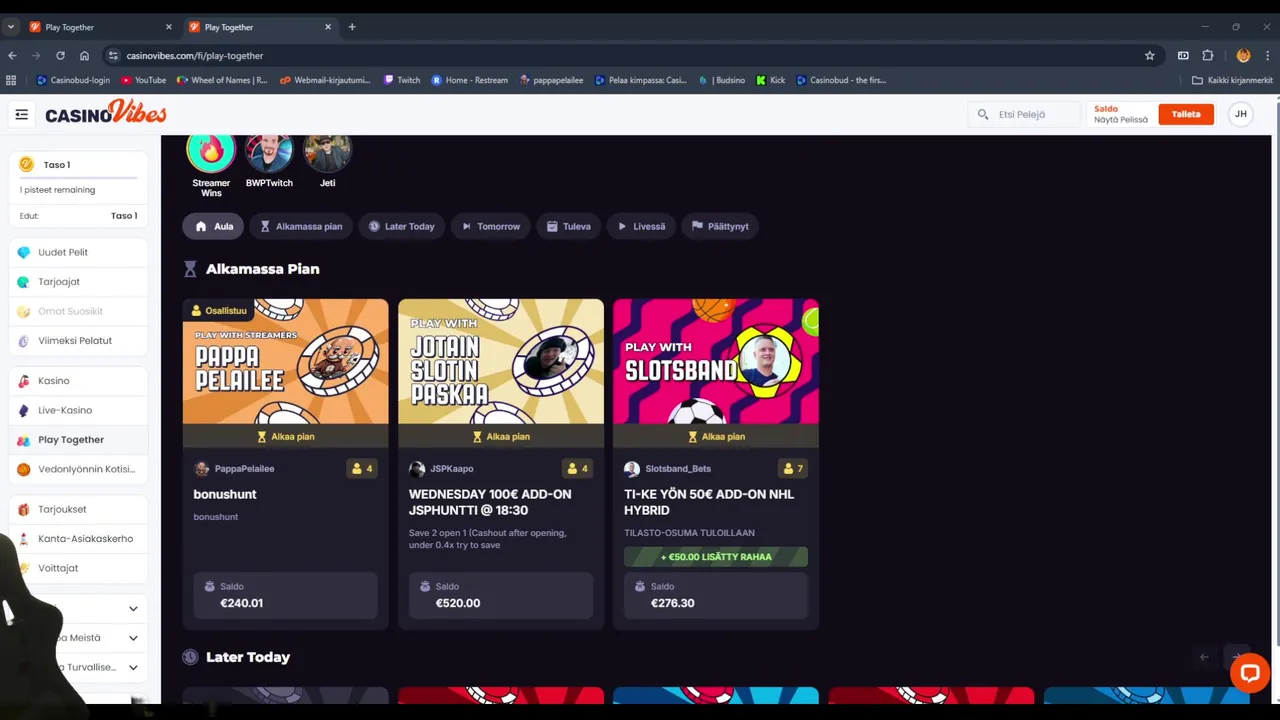Click the Slotsband_Bets host avatar icon
Viewport: 1280px width, 720px height.
tap(632, 468)
